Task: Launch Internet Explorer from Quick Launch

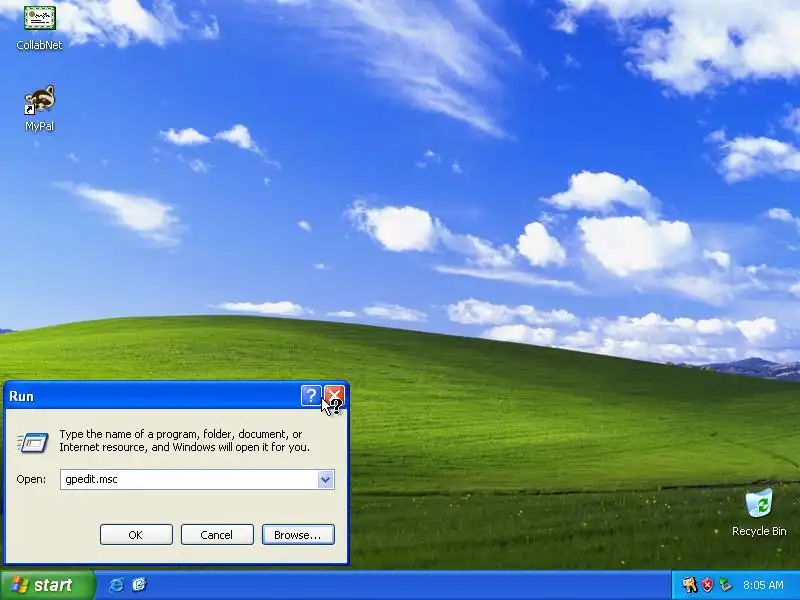Action: pyautogui.click(x=116, y=585)
